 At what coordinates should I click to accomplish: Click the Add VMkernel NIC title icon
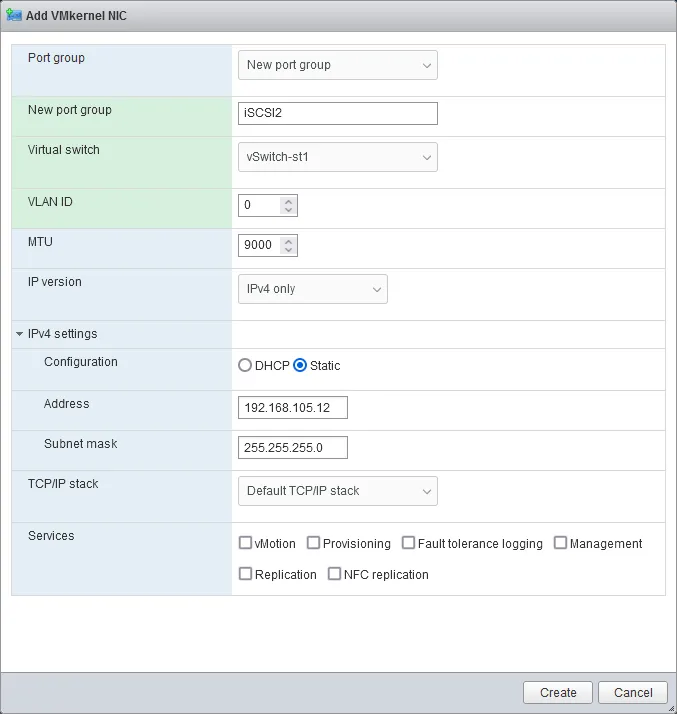pos(14,16)
